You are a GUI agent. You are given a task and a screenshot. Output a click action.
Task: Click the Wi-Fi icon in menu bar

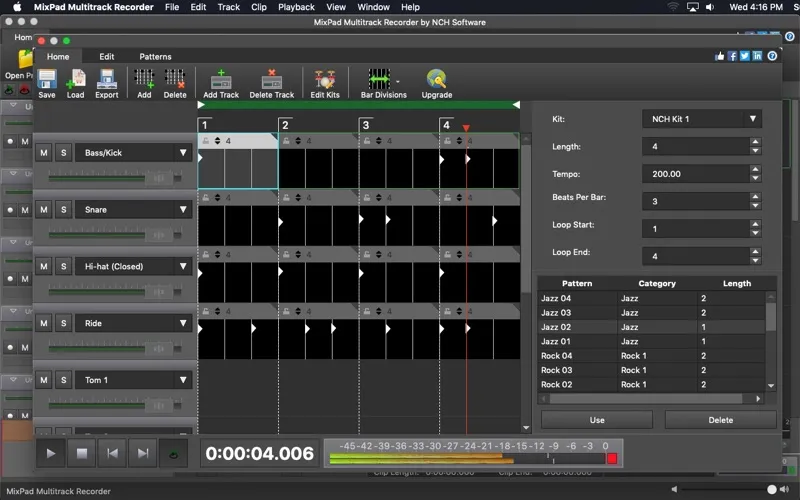coord(673,7)
